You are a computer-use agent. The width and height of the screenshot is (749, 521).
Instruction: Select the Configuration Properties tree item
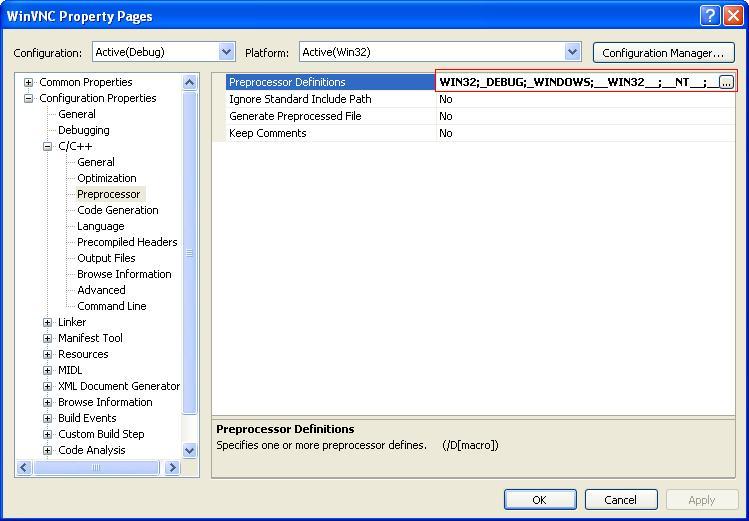pyautogui.click(x=98, y=98)
